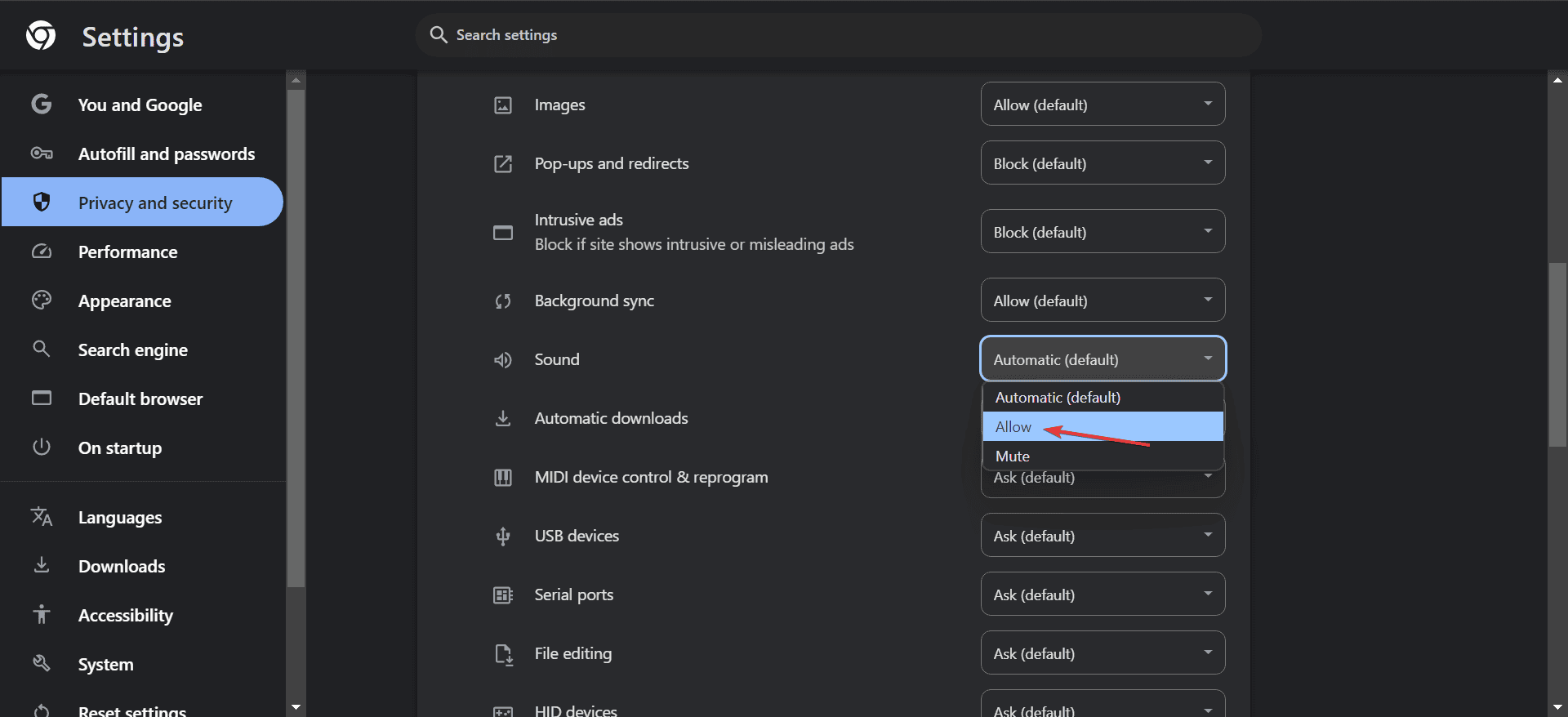The width and height of the screenshot is (1568, 717).
Task: Click the search magnifier icon
Action: pyautogui.click(x=439, y=34)
